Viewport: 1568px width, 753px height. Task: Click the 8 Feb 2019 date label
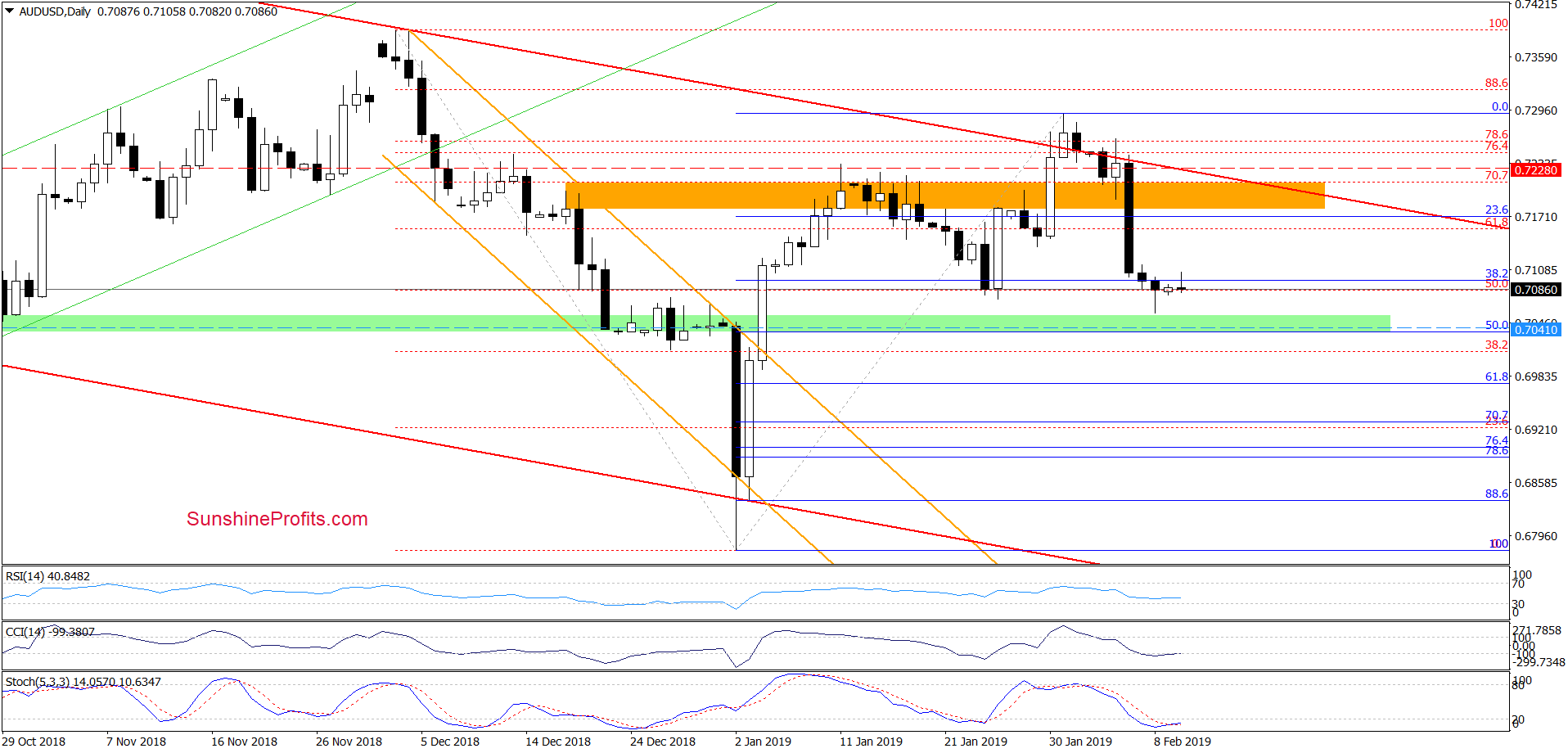[x=1183, y=742]
